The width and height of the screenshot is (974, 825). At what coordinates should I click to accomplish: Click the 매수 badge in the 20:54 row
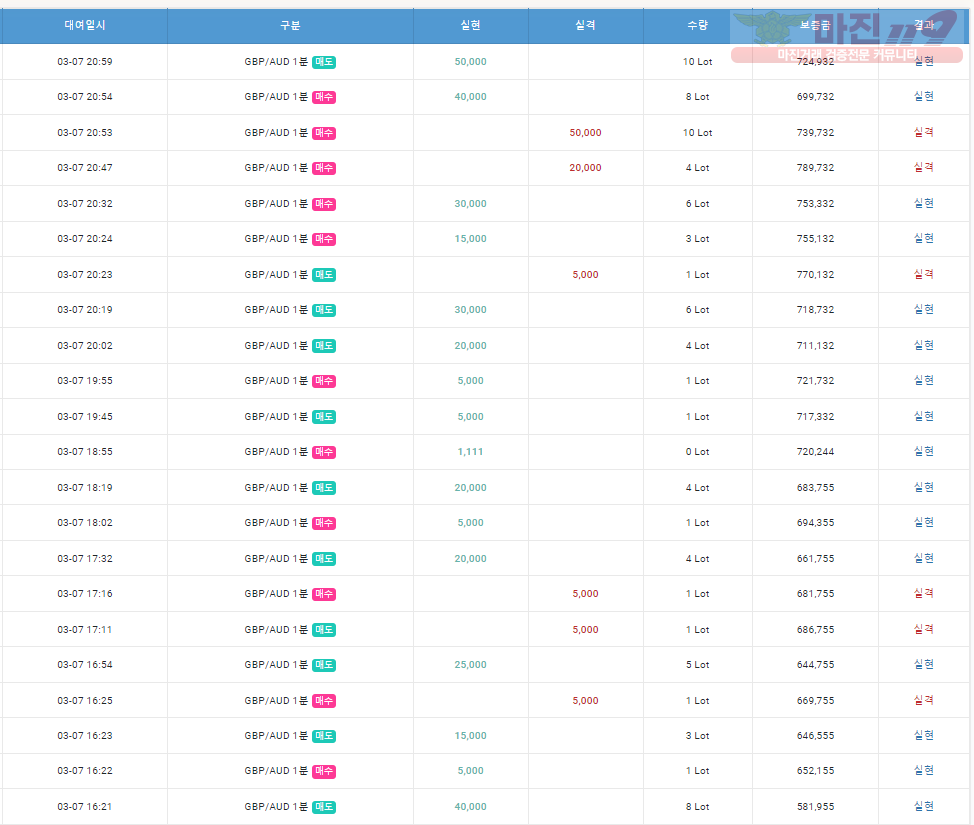(x=324, y=97)
